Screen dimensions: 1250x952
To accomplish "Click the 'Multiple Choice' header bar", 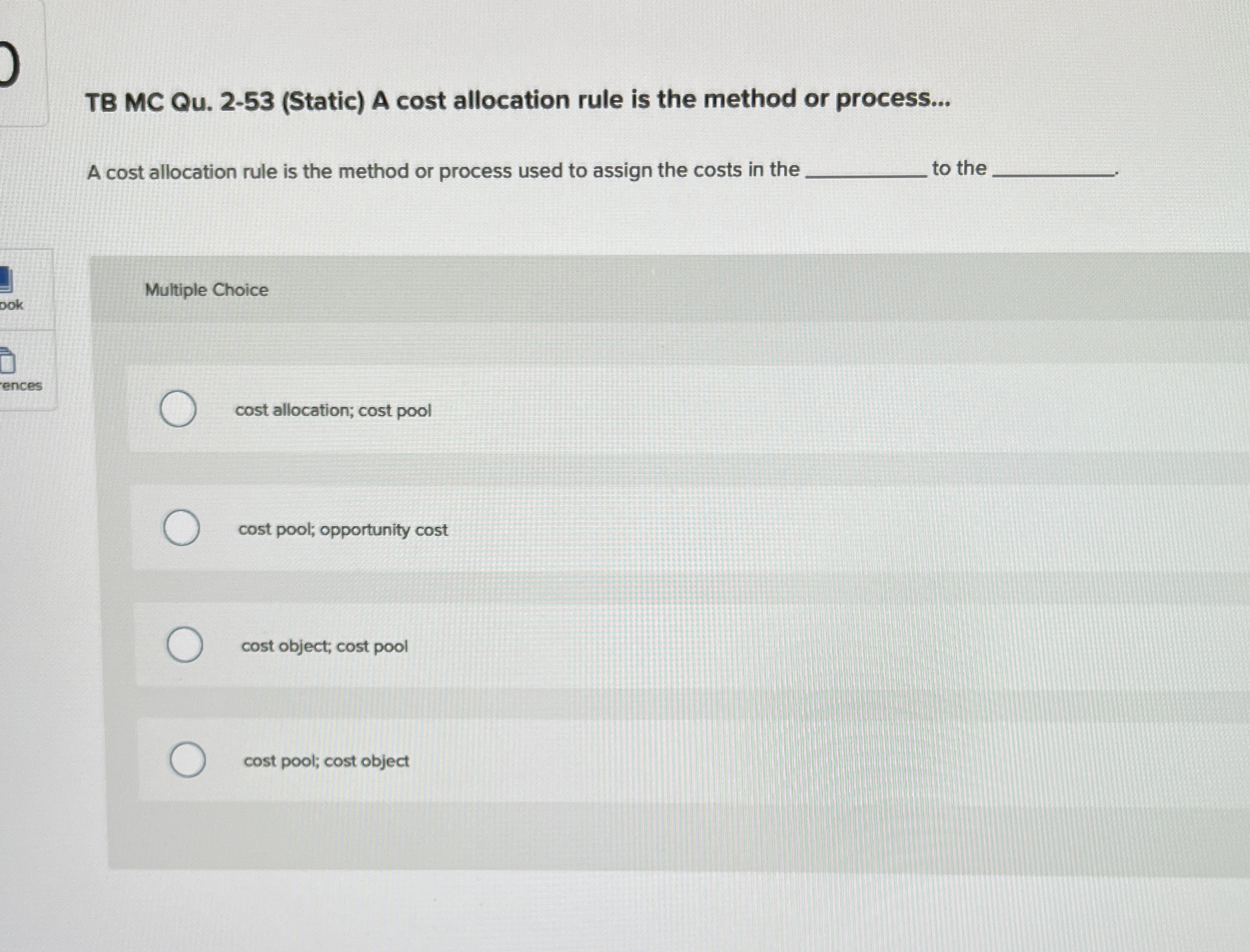I will coord(206,290).
